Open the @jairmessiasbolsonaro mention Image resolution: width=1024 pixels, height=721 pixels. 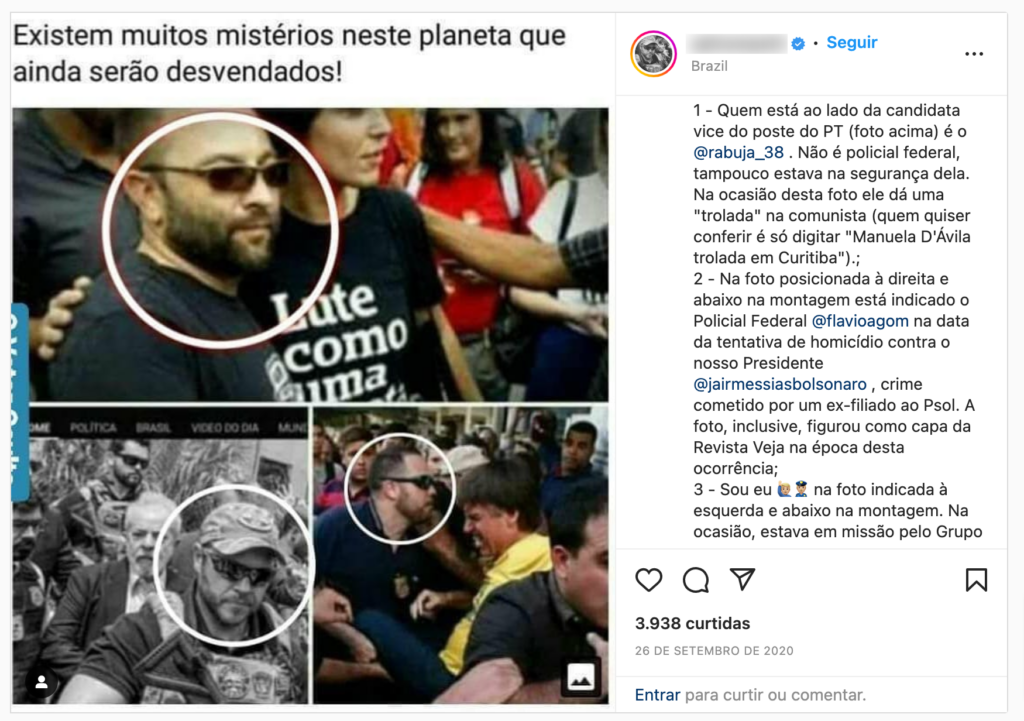(x=780, y=385)
